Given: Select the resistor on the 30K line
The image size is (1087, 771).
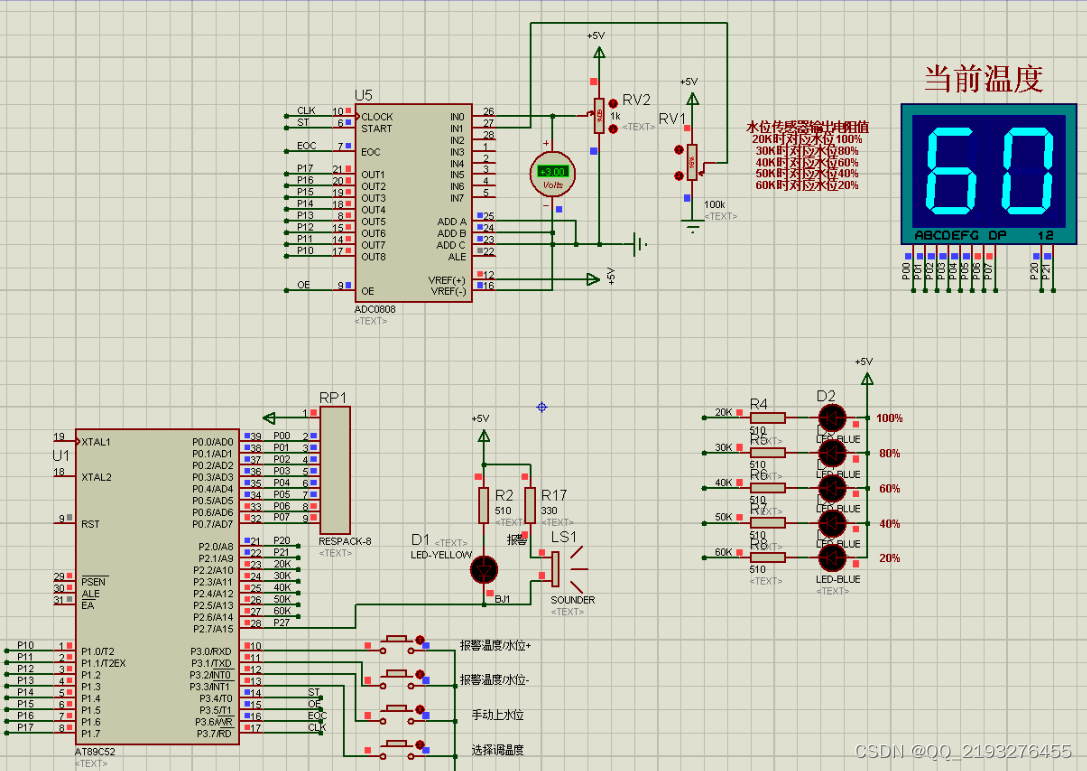Looking at the screenshot, I should pos(768,453).
